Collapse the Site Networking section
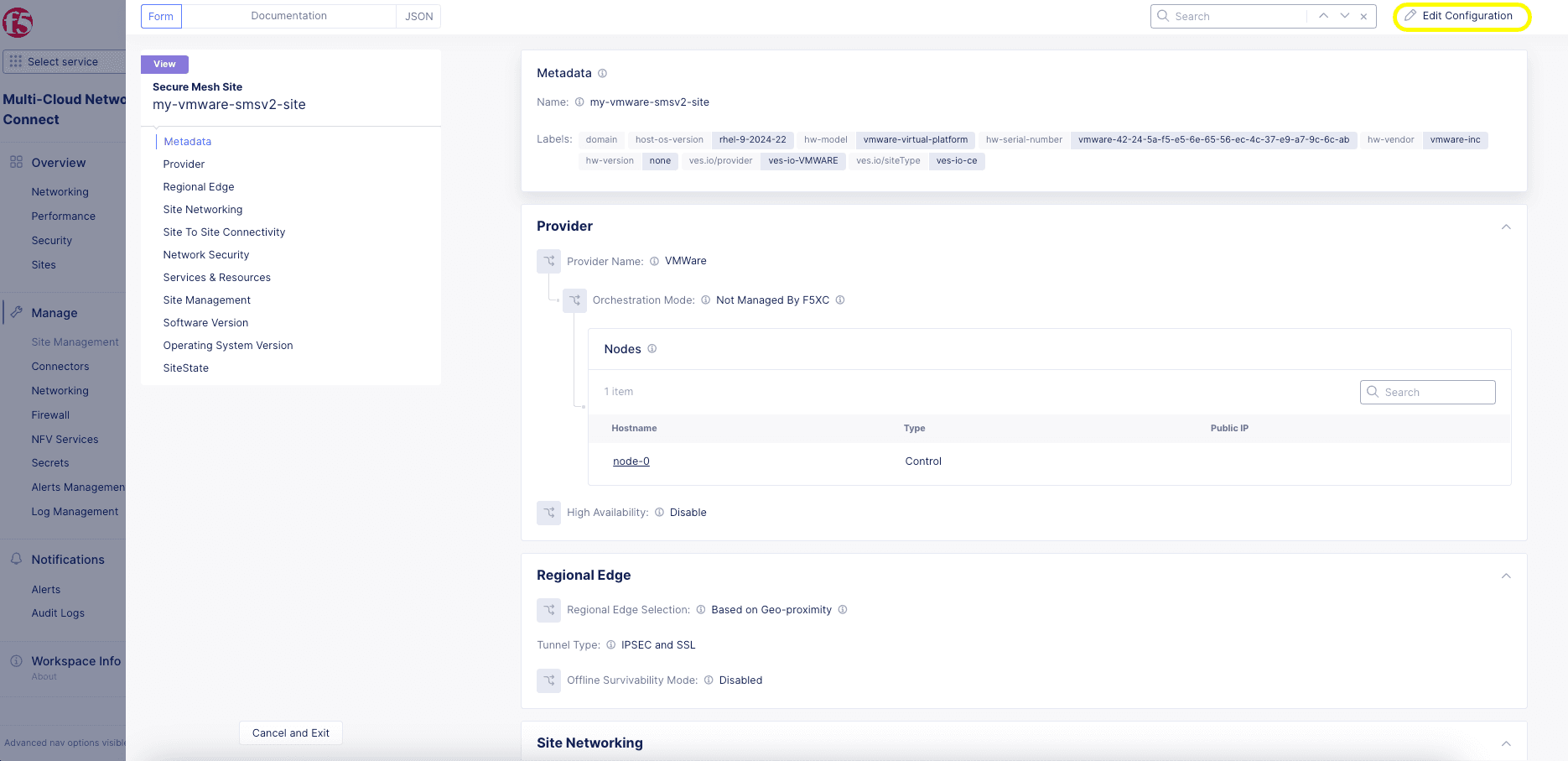 click(x=1506, y=743)
